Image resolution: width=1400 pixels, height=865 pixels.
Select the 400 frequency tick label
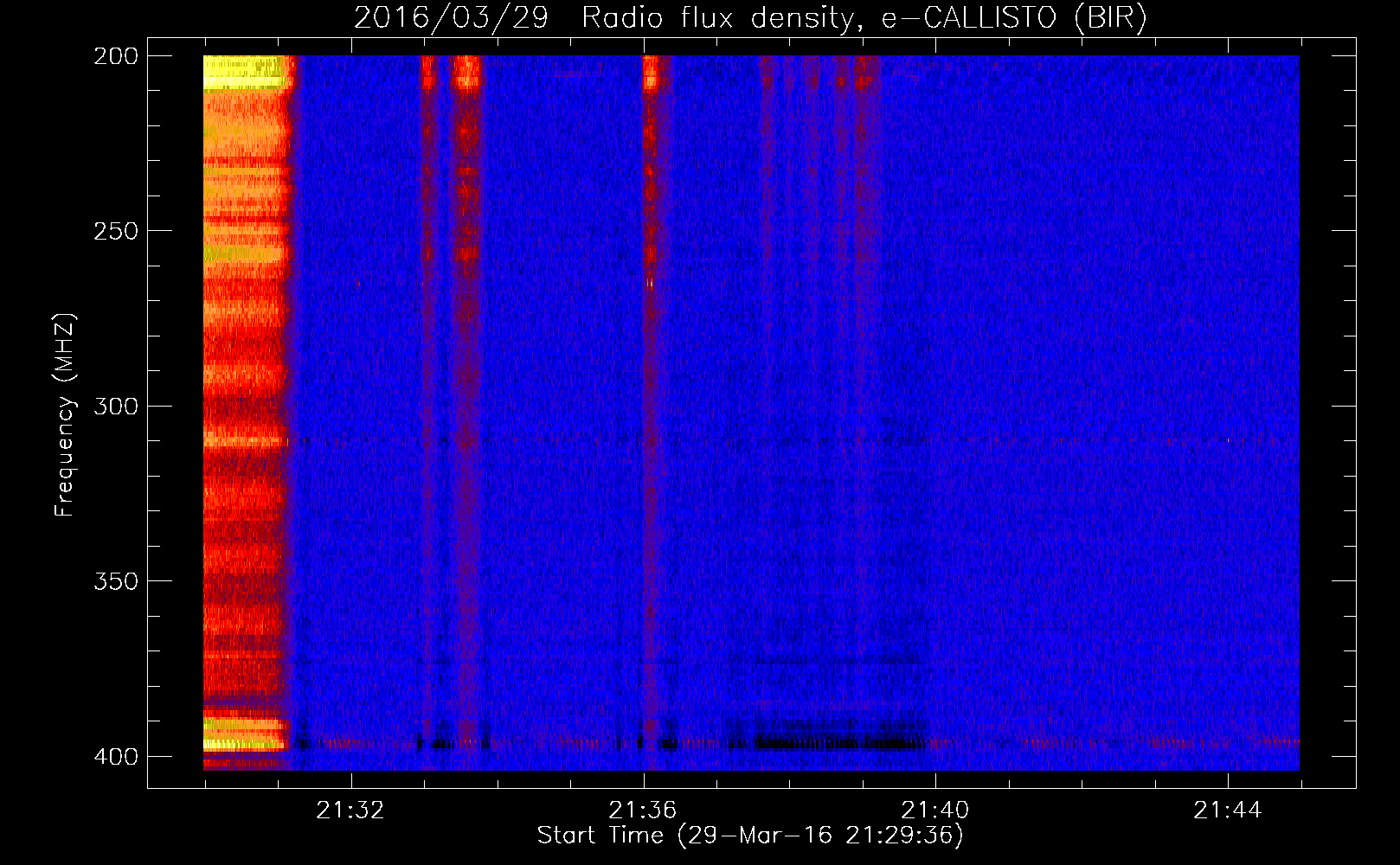(116, 756)
